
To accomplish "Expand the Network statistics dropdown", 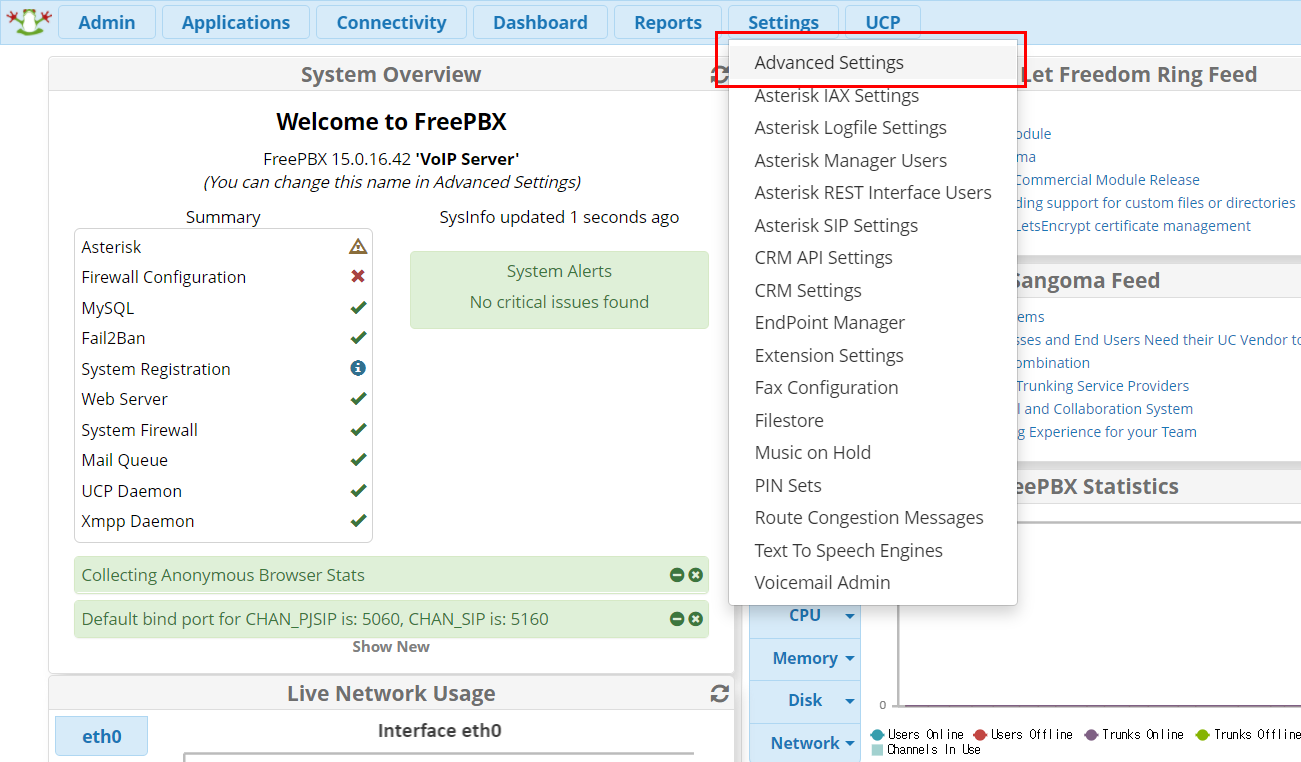I will 805,743.
